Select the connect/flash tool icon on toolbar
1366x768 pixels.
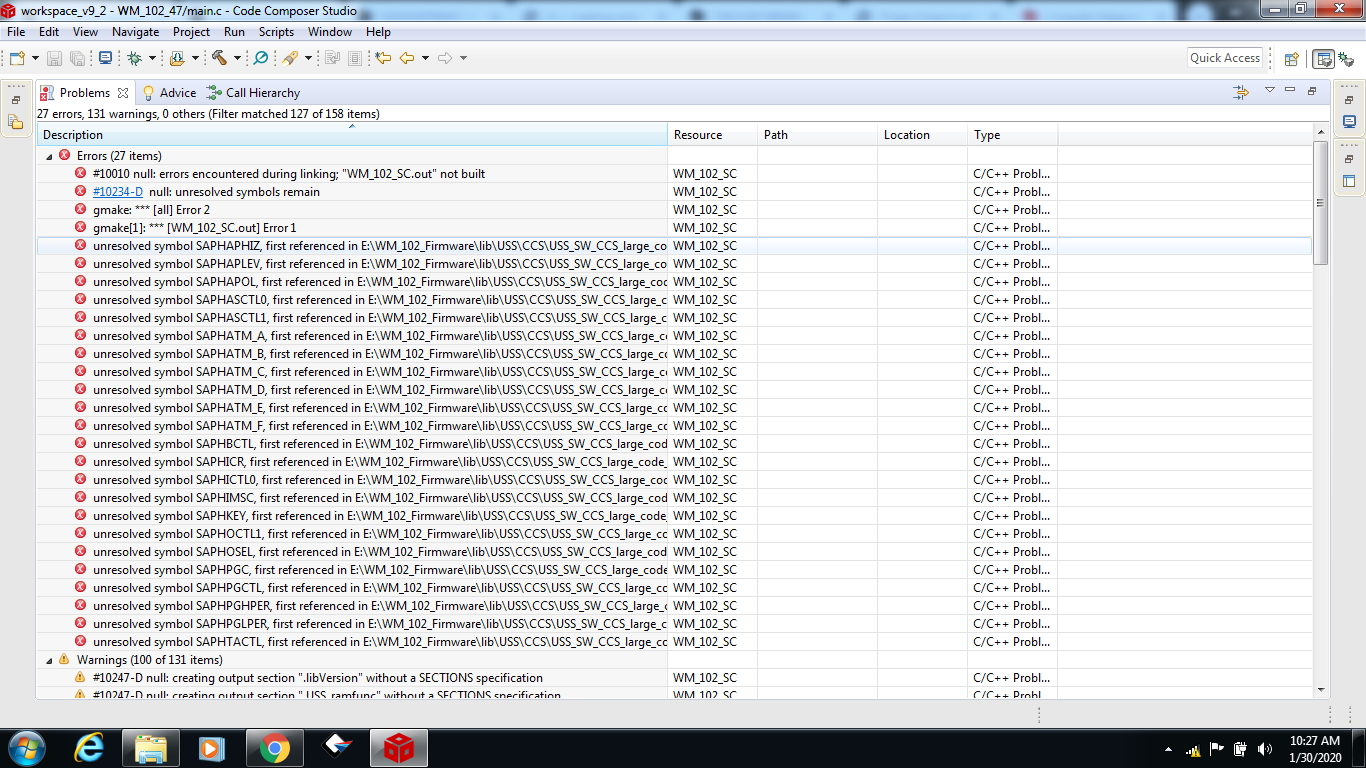tap(291, 58)
